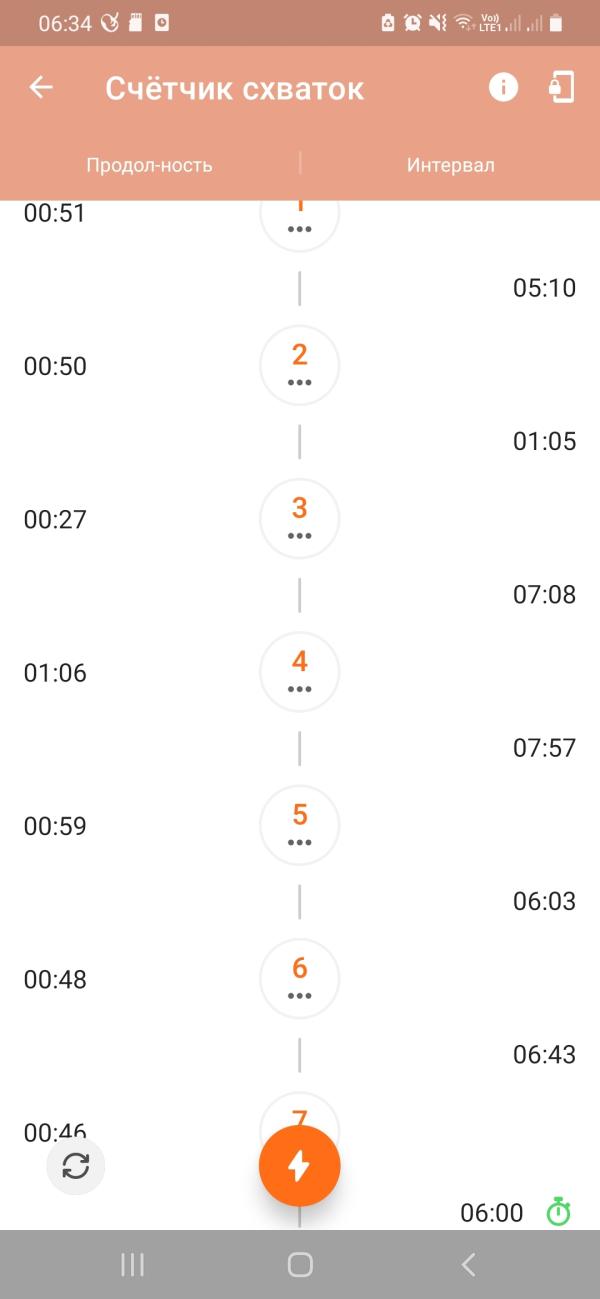Tap the Android navigation back chevron
This screenshot has width=600, height=1299.
coord(468,1265)
